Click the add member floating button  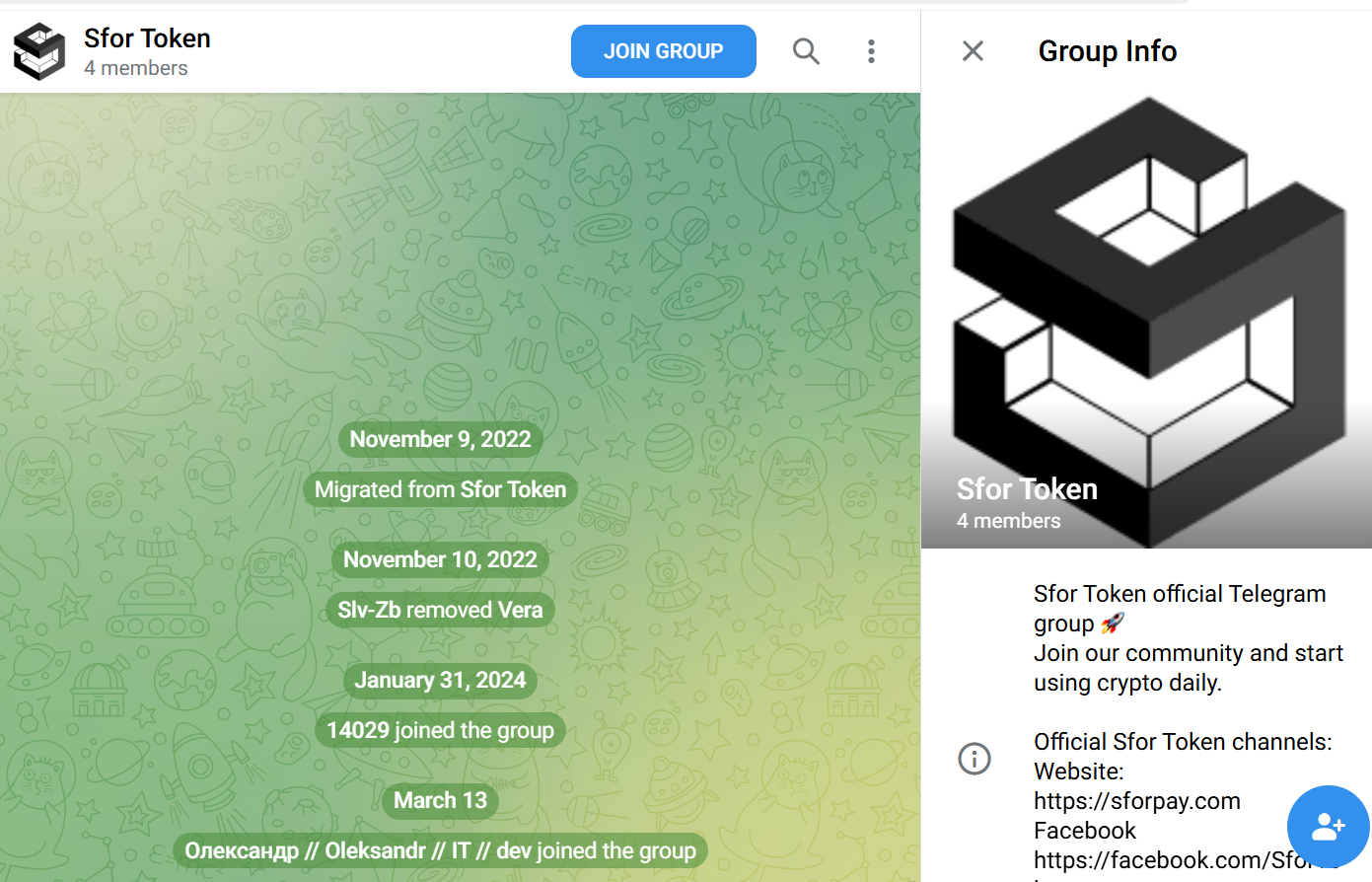coord(1328,827)
